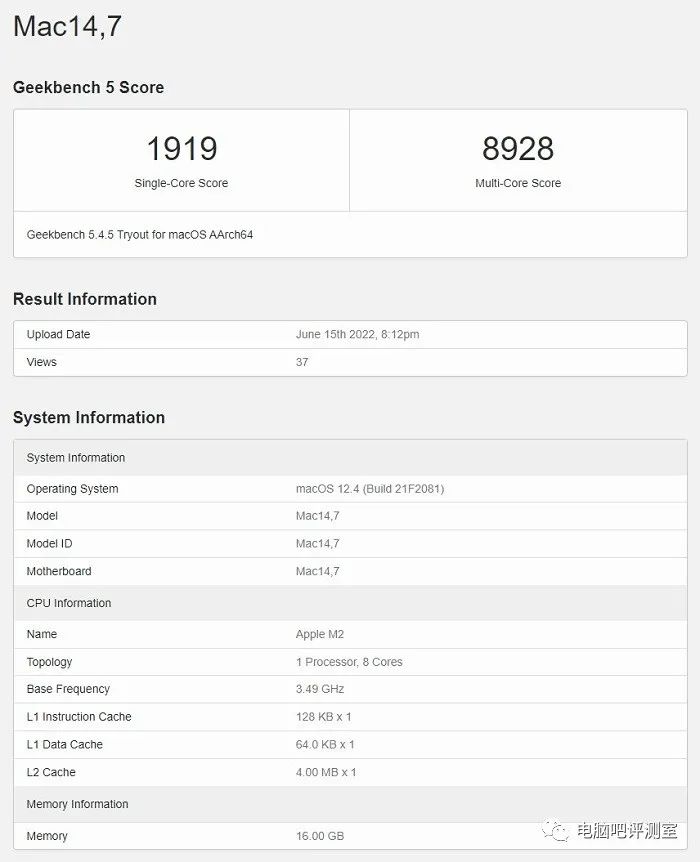Image resolution: width=700 pixels, height=862 pixels.
Task: Click the Topology label
Action: (49, 662)
